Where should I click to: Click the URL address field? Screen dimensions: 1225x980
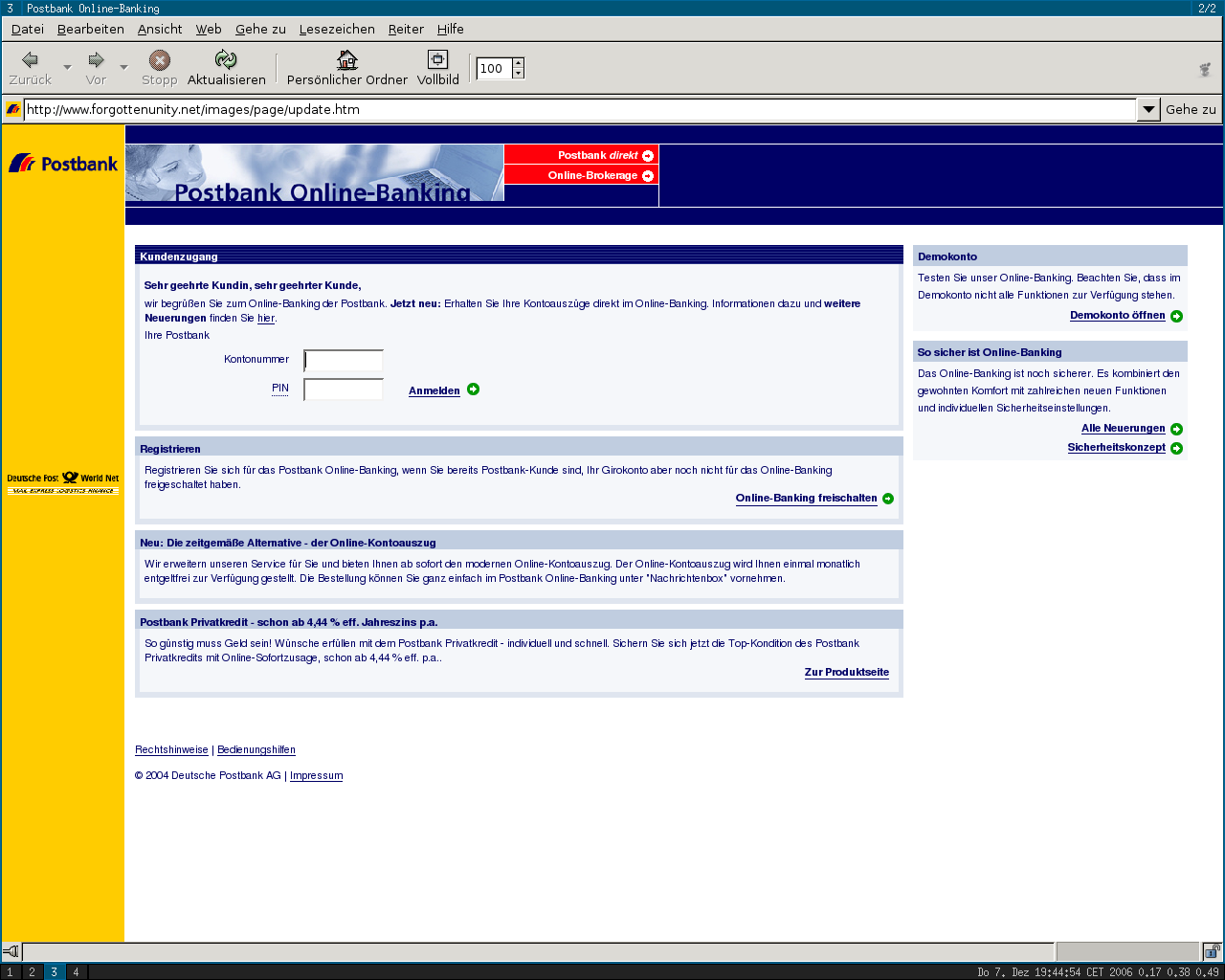coord(579,109)
